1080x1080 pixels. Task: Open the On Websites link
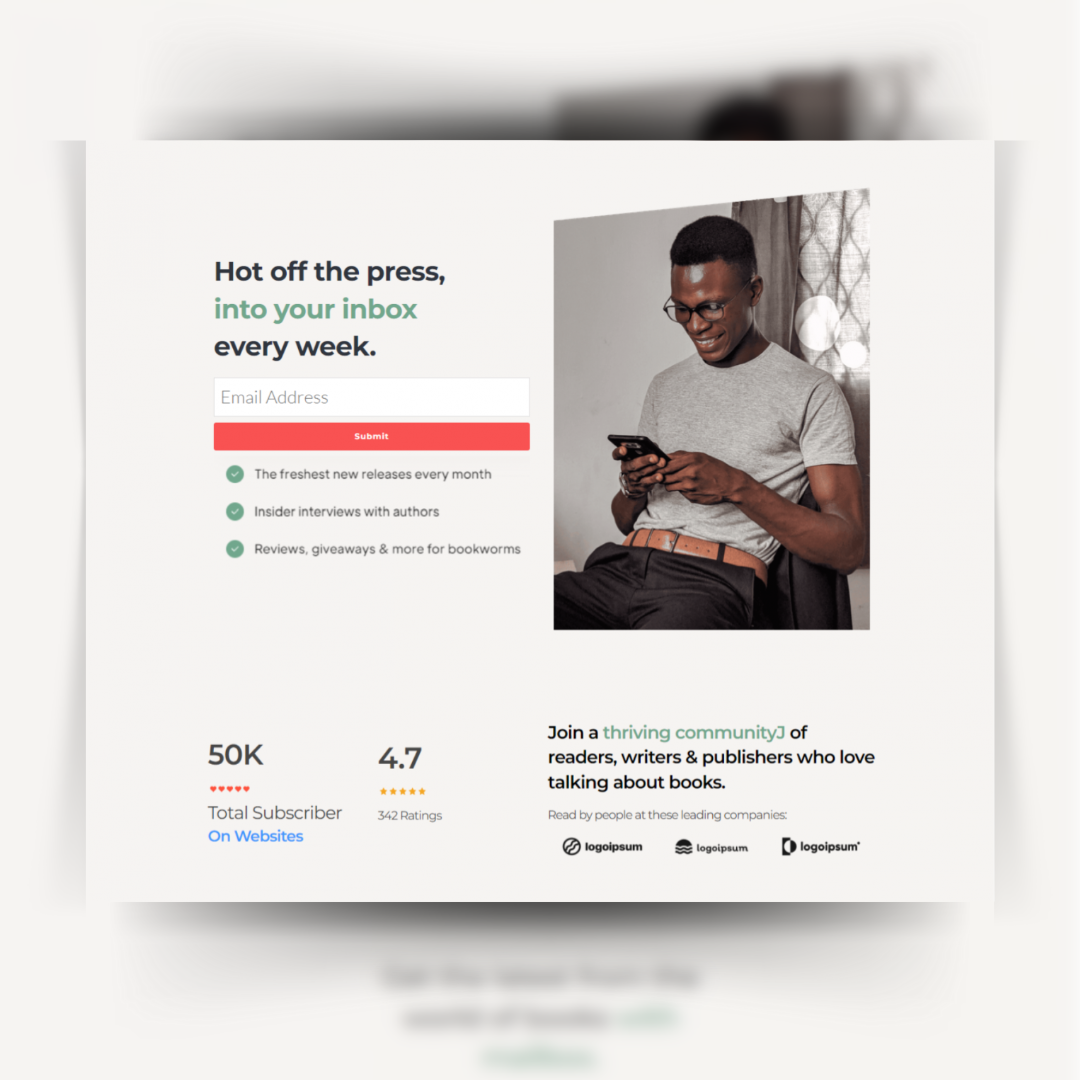pos(256,835)
